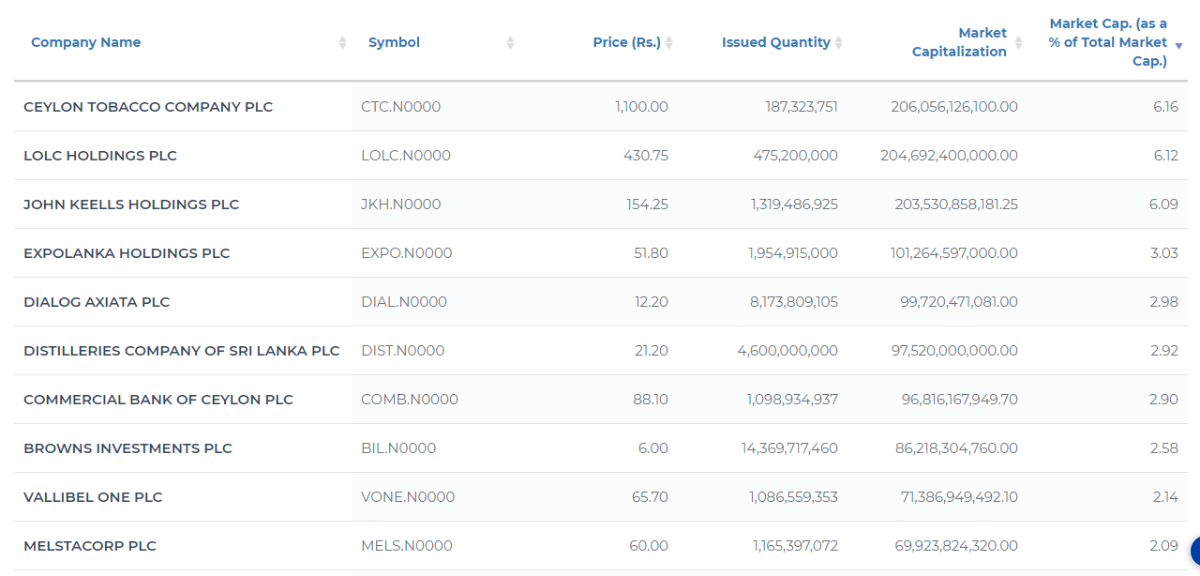Click Market Cap. (as a % of Total) header
Screen dimensions: 1200x576
[1108, 42]
